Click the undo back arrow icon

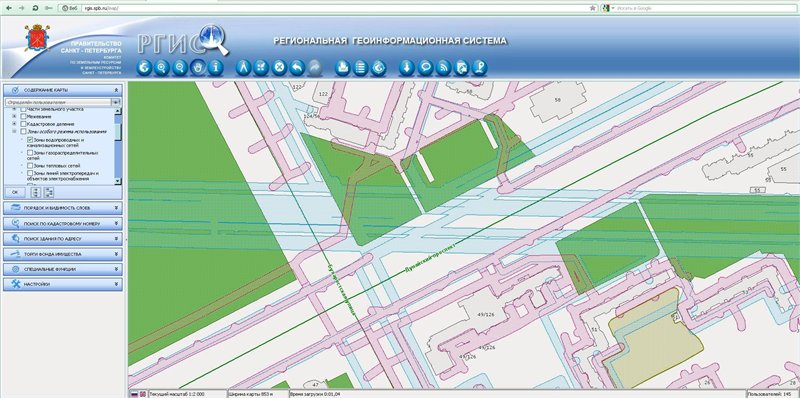click(x=297, y=68)
